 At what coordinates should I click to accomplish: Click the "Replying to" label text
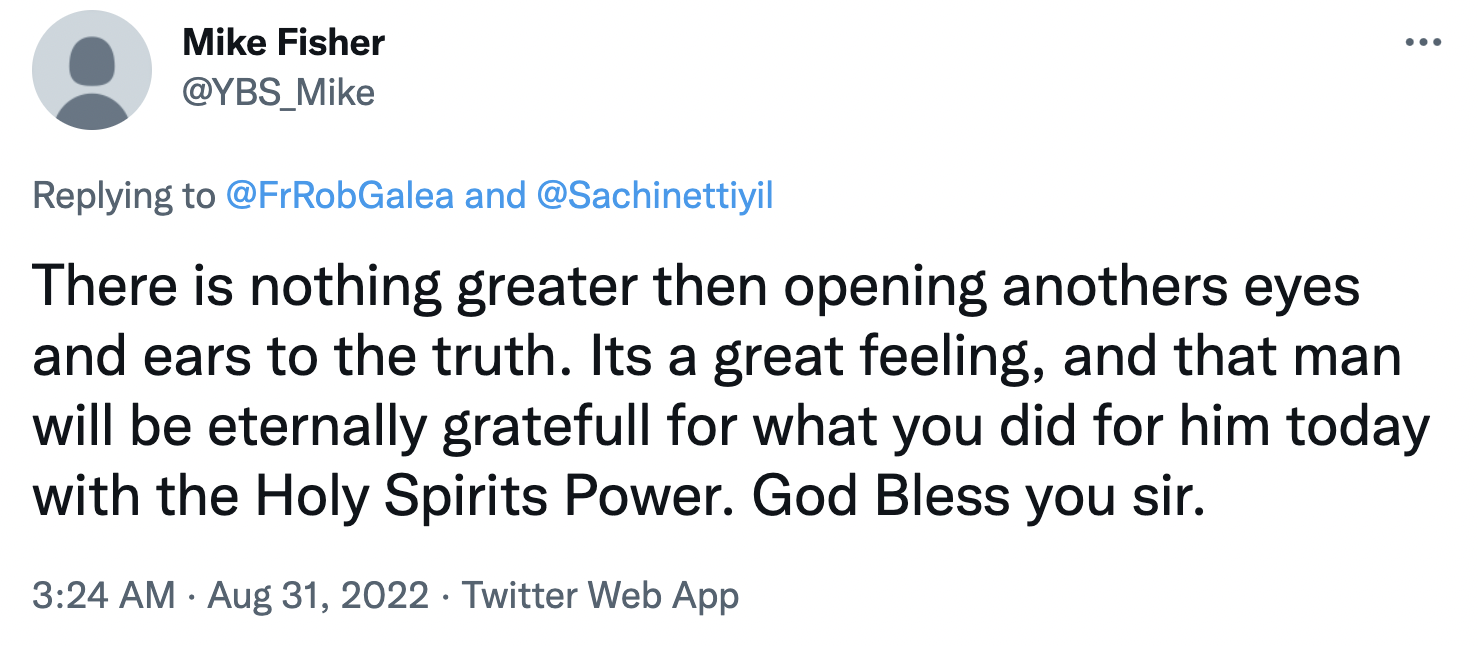pyautogui.click(x=123, y=195)
